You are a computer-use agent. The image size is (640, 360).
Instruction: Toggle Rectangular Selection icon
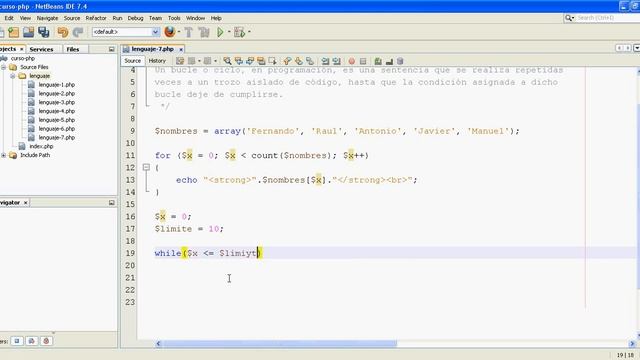point(273,61)
